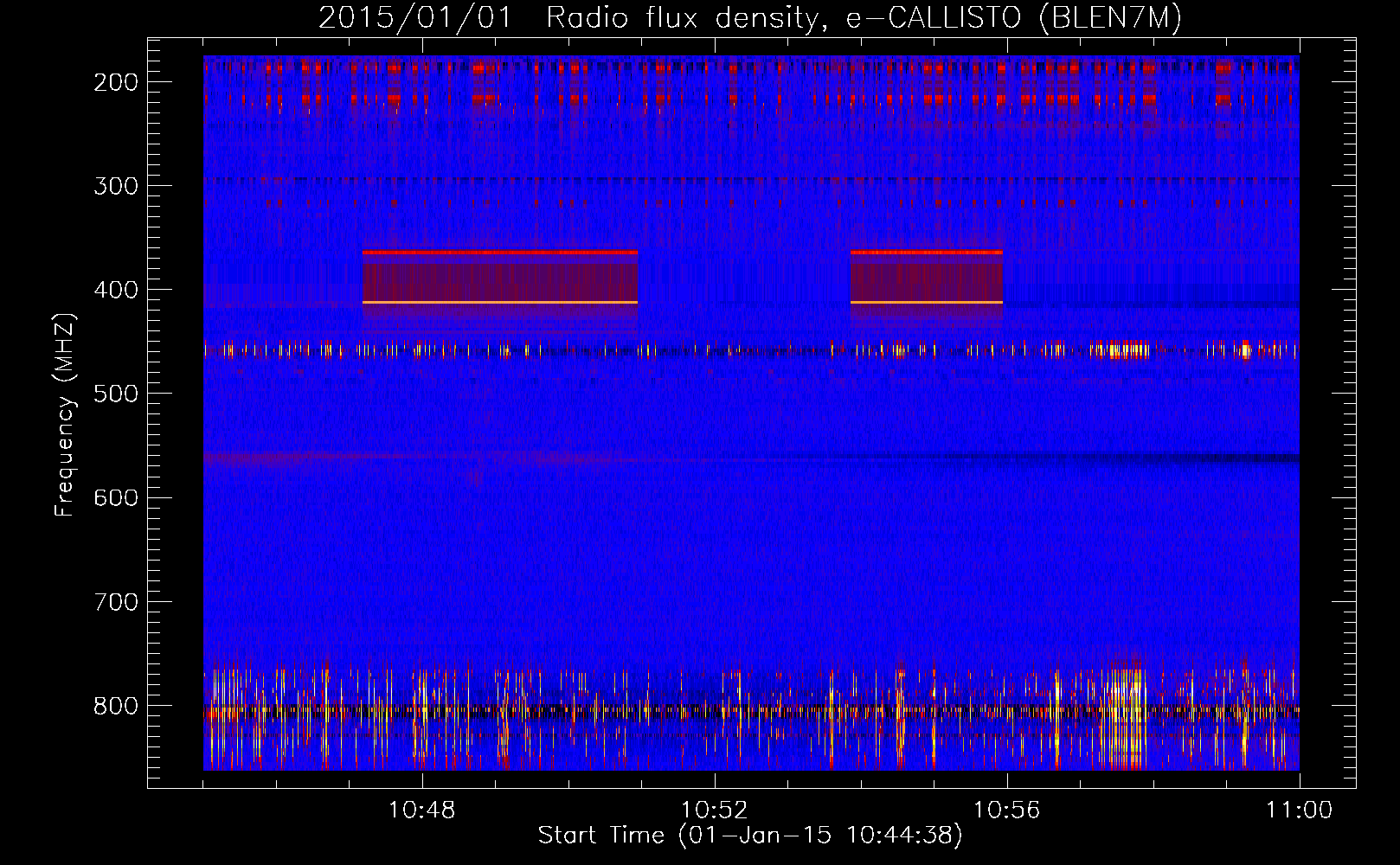This screenshot has height=865, width=1400.
Task: Pick the 500 frequency tick label
Action: [116, 394]
